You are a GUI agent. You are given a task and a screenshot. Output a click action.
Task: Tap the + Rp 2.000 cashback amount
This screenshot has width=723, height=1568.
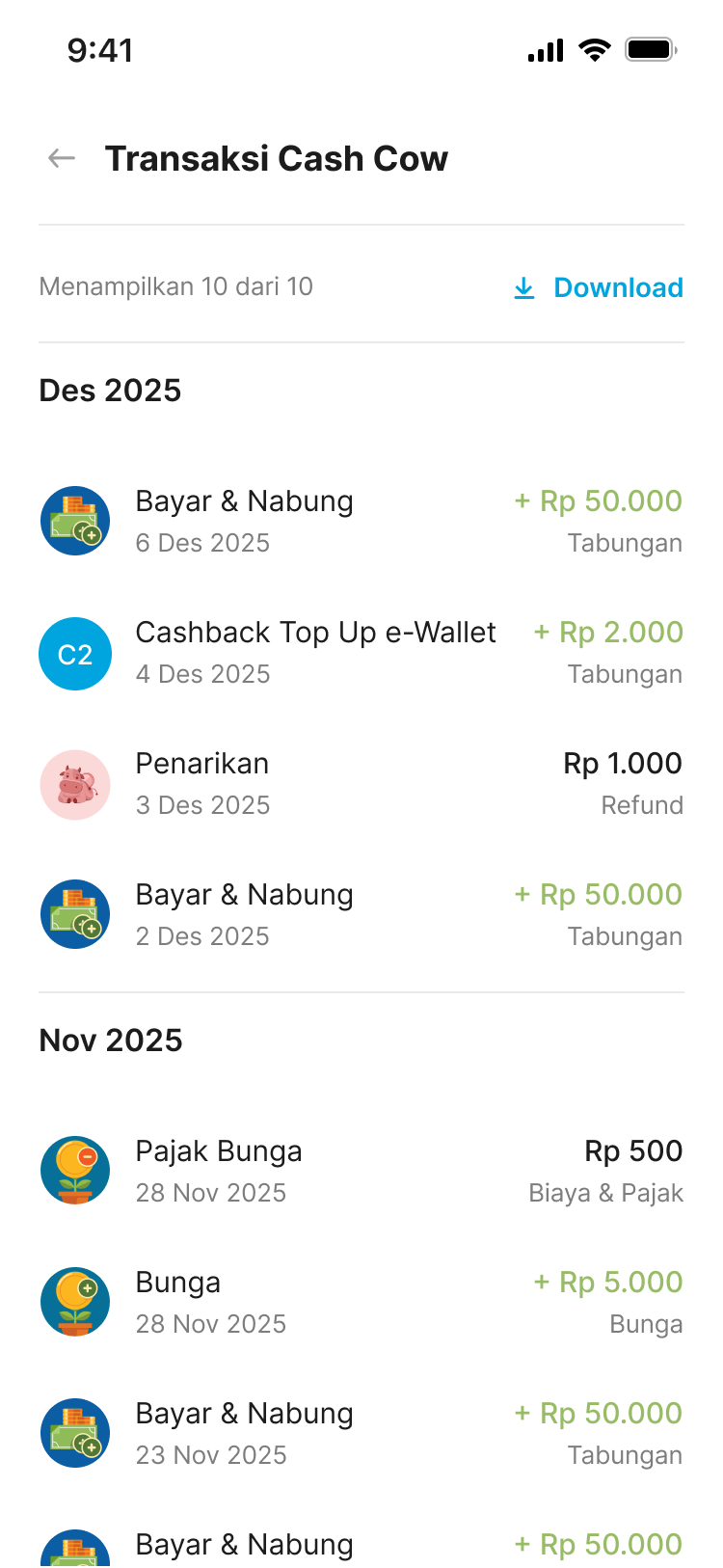[x=608, y=633]
